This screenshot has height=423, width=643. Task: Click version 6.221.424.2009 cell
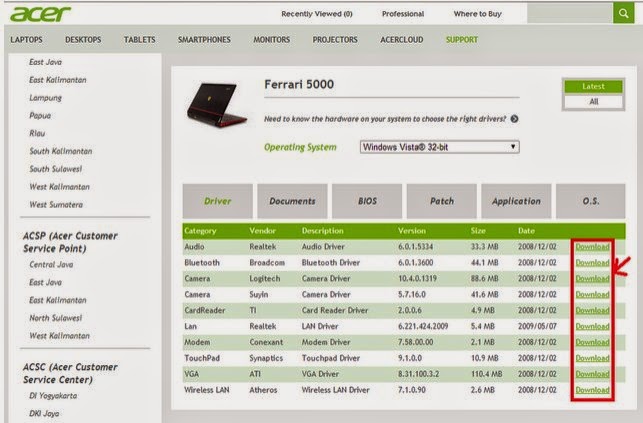(423, 327)
